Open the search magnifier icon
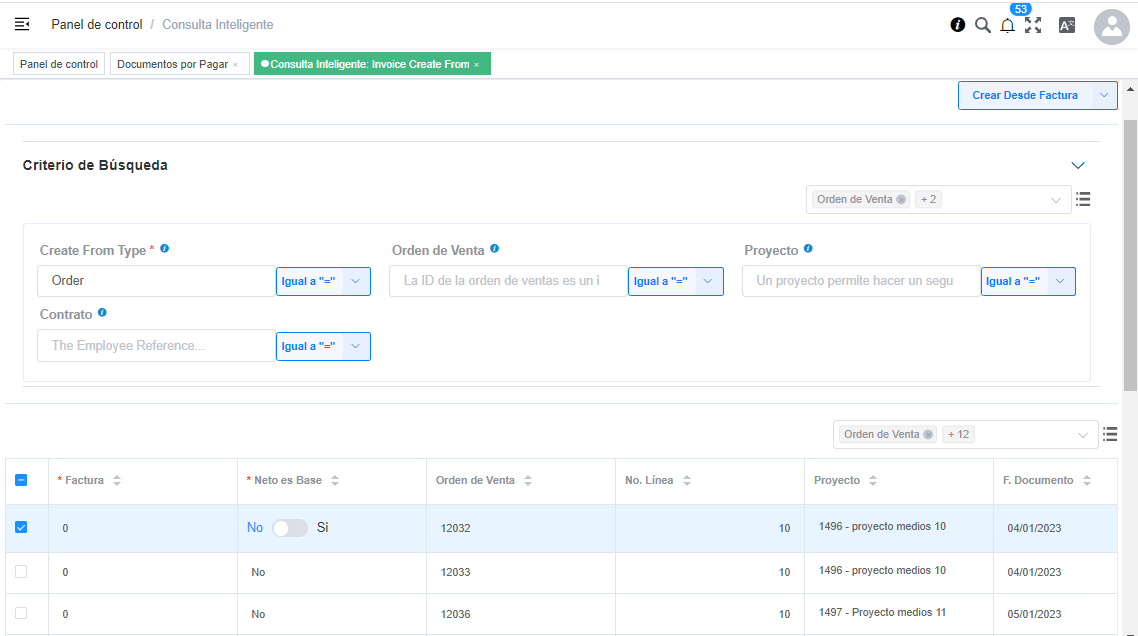Image resolution: width=1138 pixels, height=636 pixels. (x=982, y=25)
